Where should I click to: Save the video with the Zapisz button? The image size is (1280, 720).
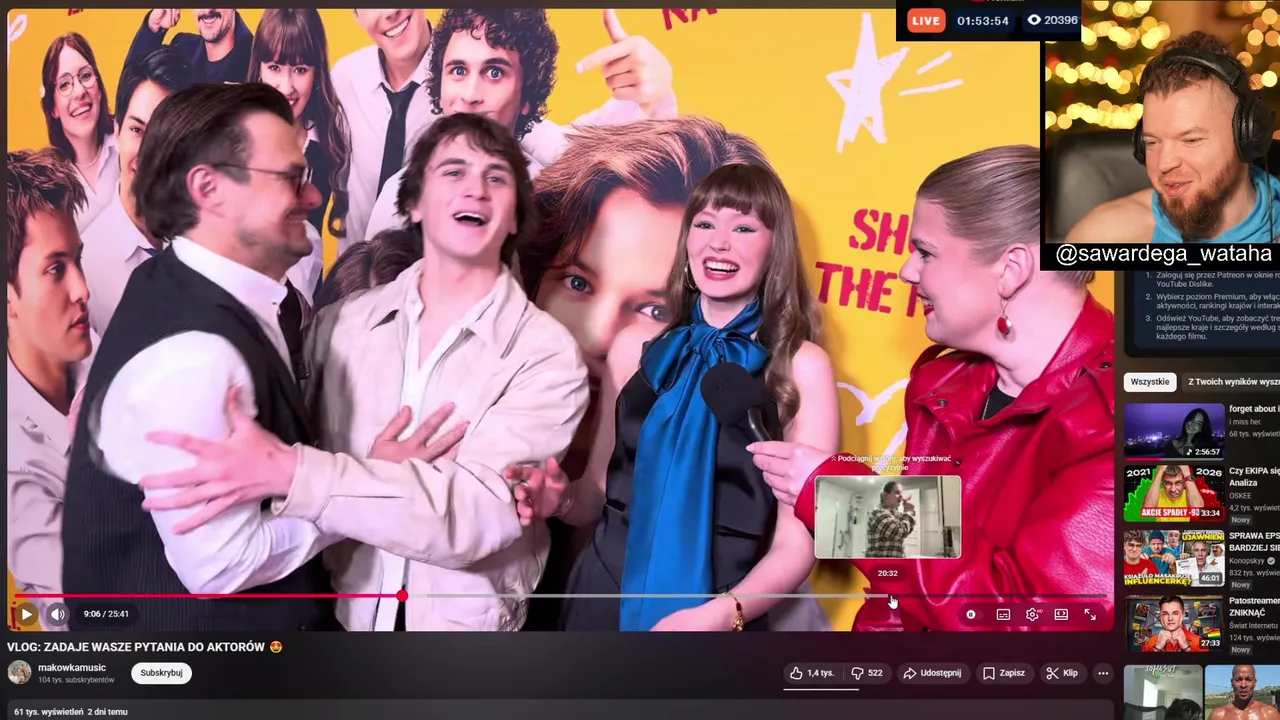coord(1004,673)
